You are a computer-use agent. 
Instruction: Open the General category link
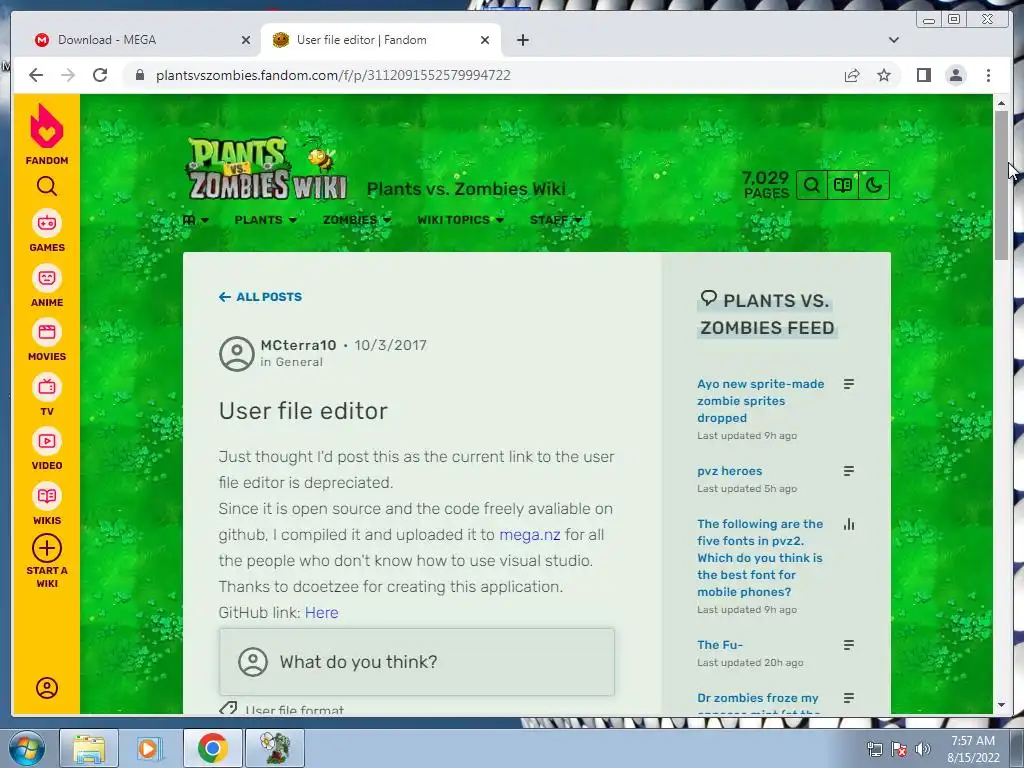[298, 362]
